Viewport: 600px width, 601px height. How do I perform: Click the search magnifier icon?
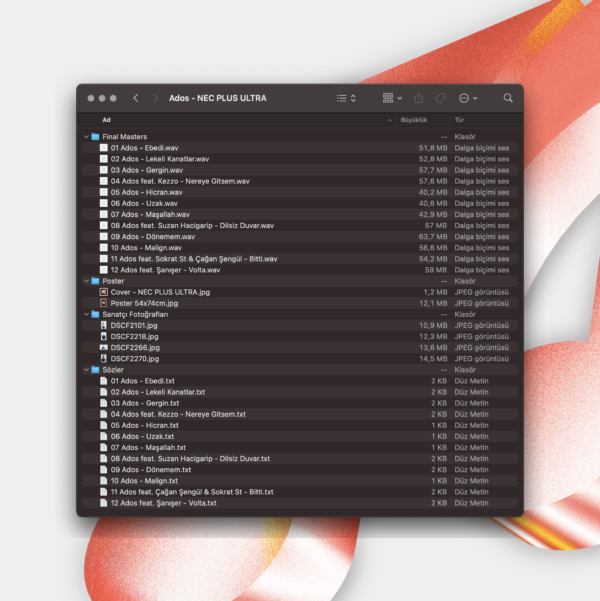coord(508,98)
